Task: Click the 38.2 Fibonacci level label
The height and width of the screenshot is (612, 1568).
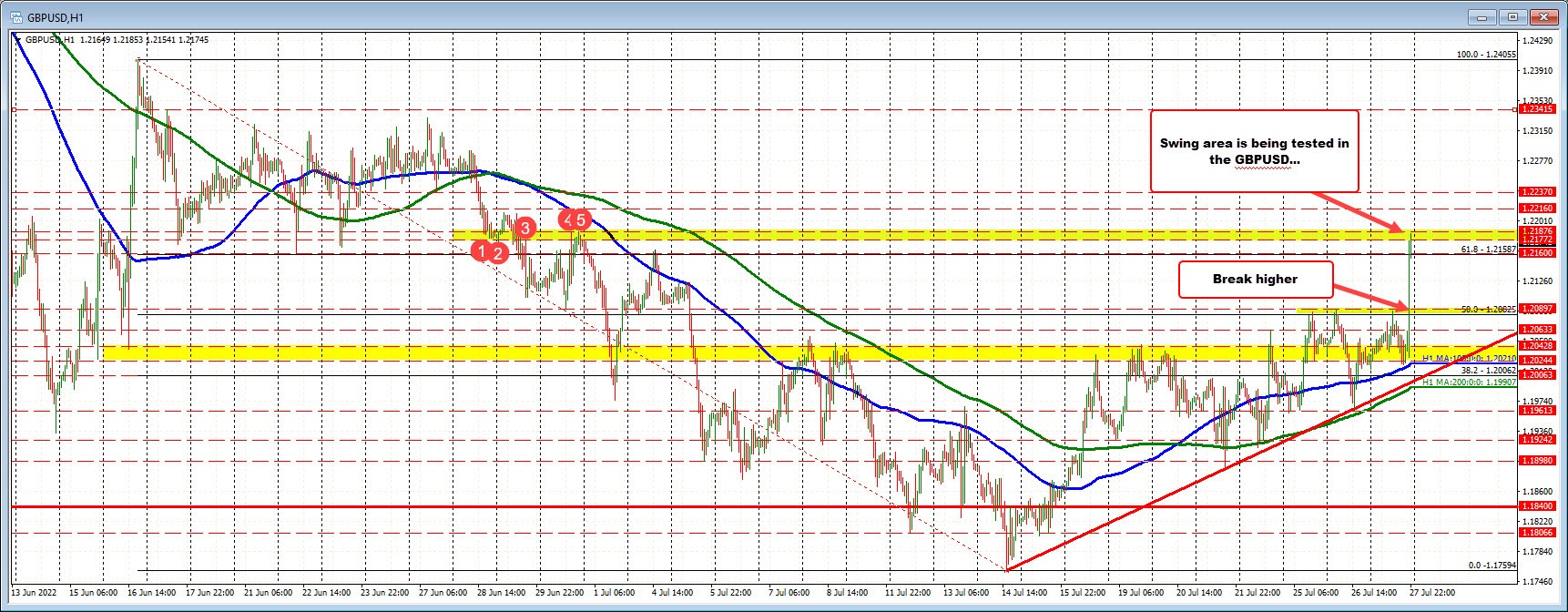Action: (1488, 371)
